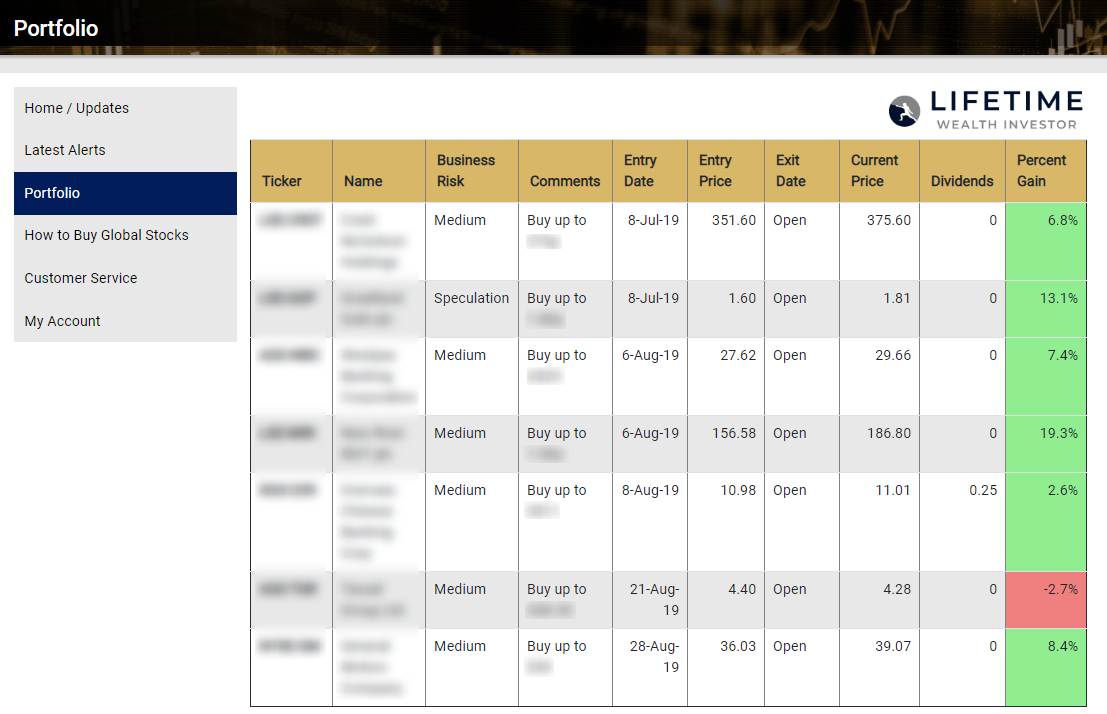This screenshot has height=714, width=1107.
Task: Select the red -2.7% percent gain cell
Action: 1046,600
